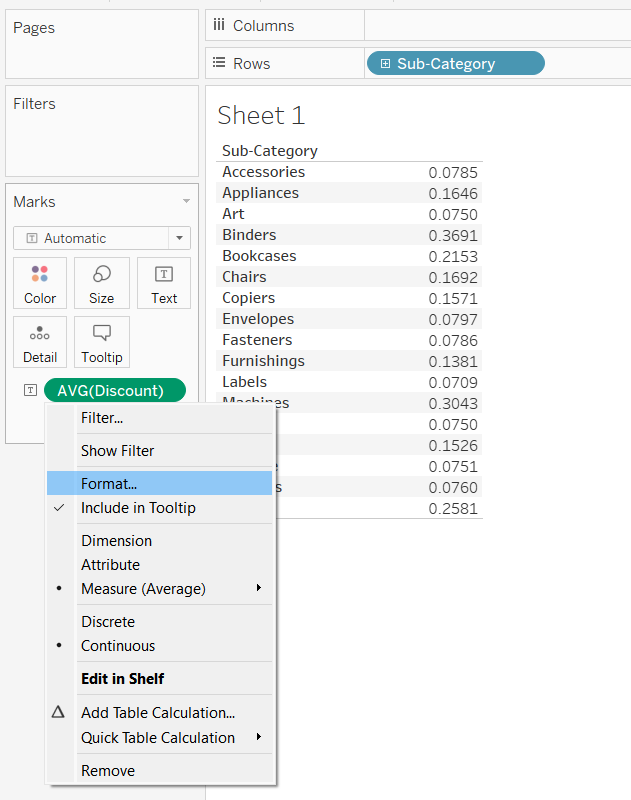Open the Color marks card
The height and width of the screenshot is (800, 631).
coord(40,283)
